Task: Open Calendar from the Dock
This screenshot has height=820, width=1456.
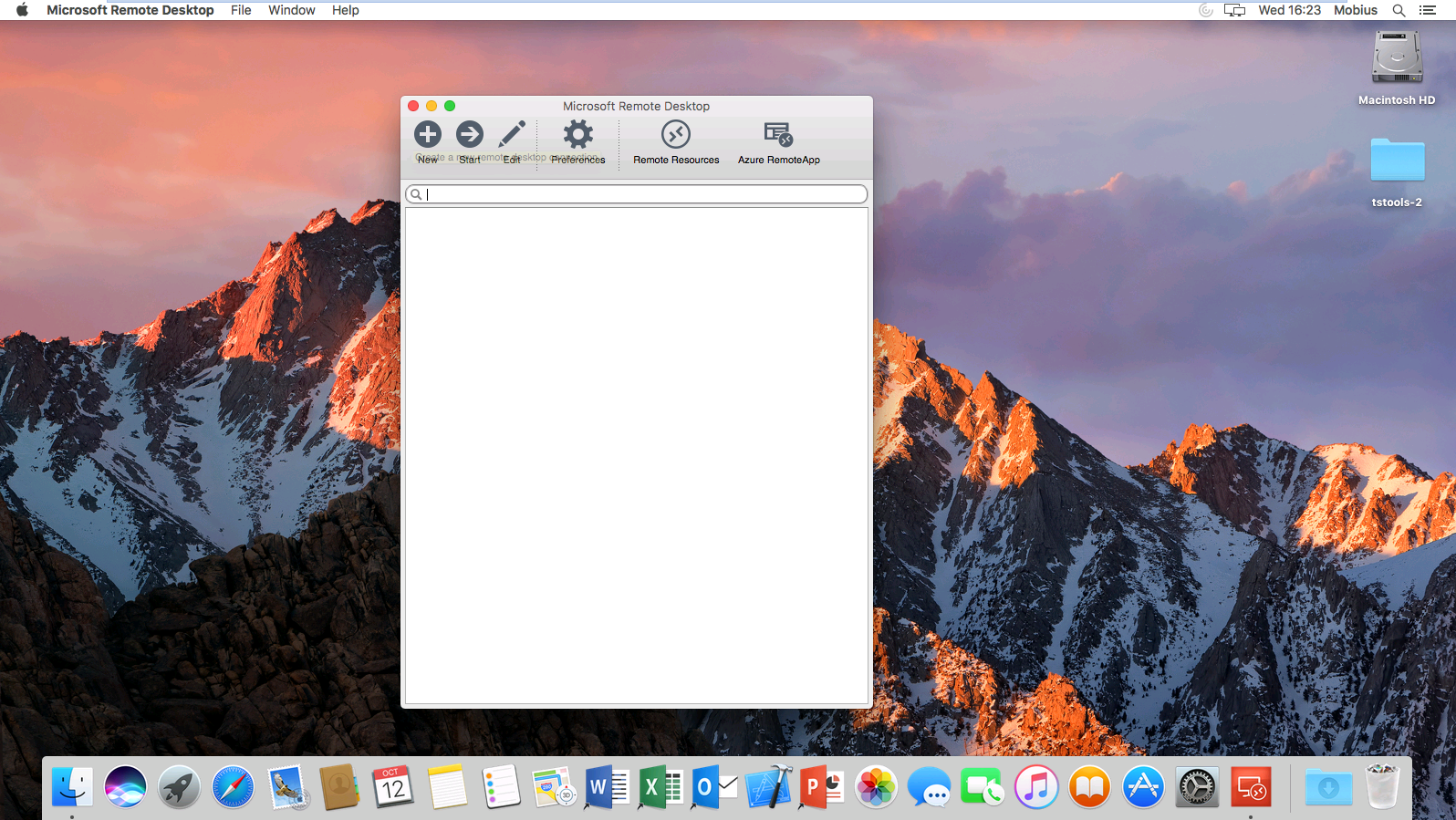Action: click(393, 786)
